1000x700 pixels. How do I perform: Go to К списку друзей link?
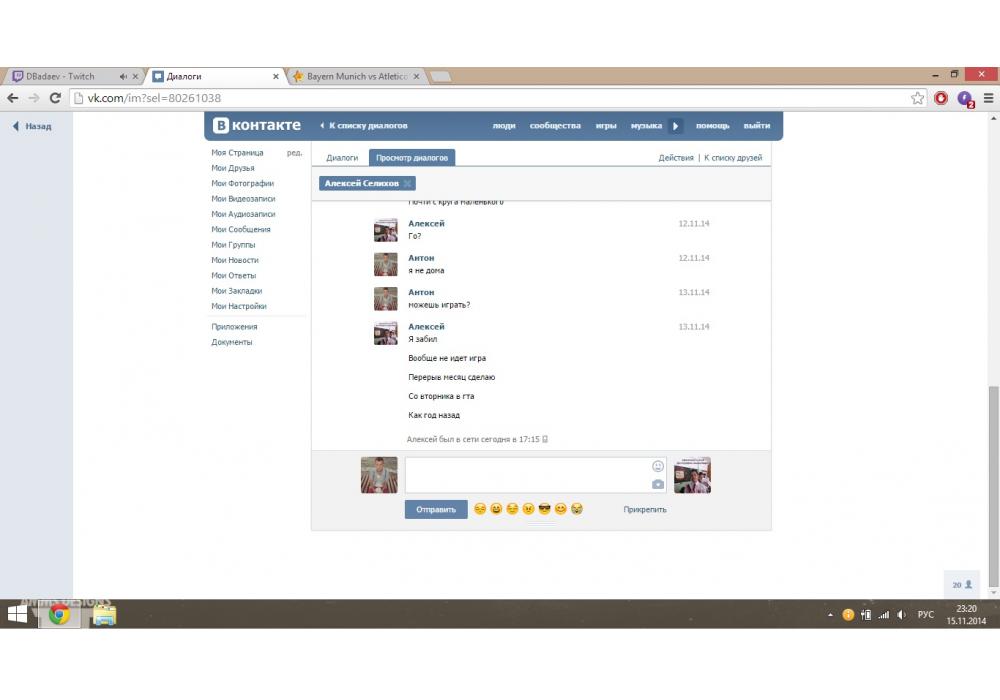(x=733, y=157)
